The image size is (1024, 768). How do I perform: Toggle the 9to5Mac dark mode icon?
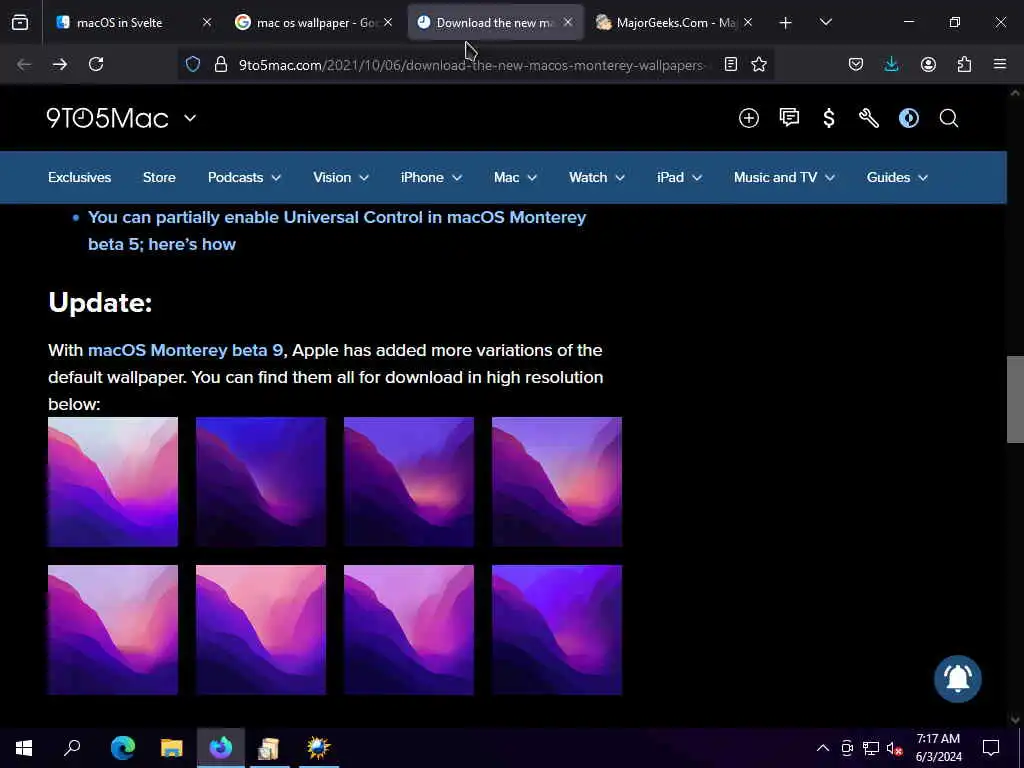908,118
